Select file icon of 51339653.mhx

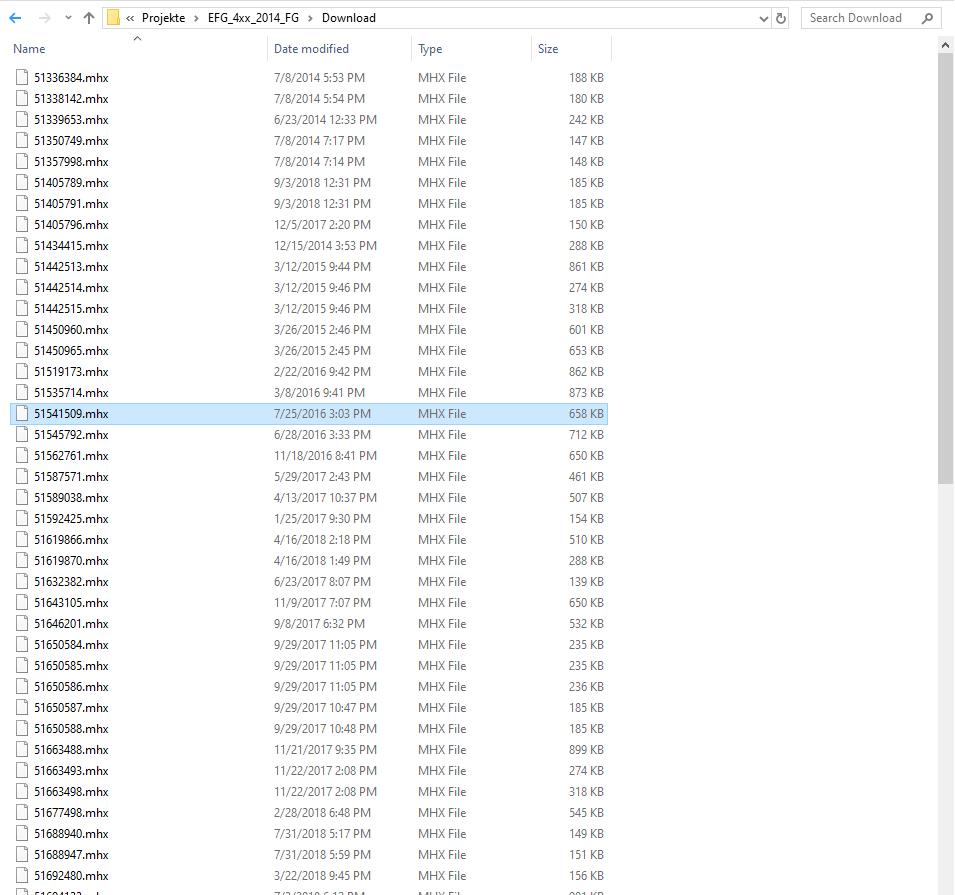click(x=22, y=119)
